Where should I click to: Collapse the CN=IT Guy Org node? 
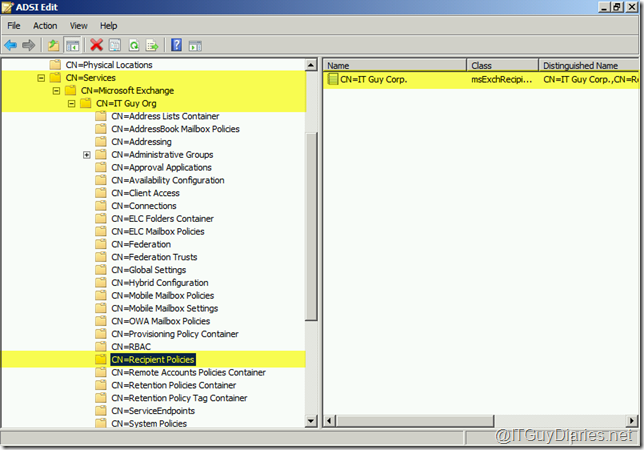point(71,103)
